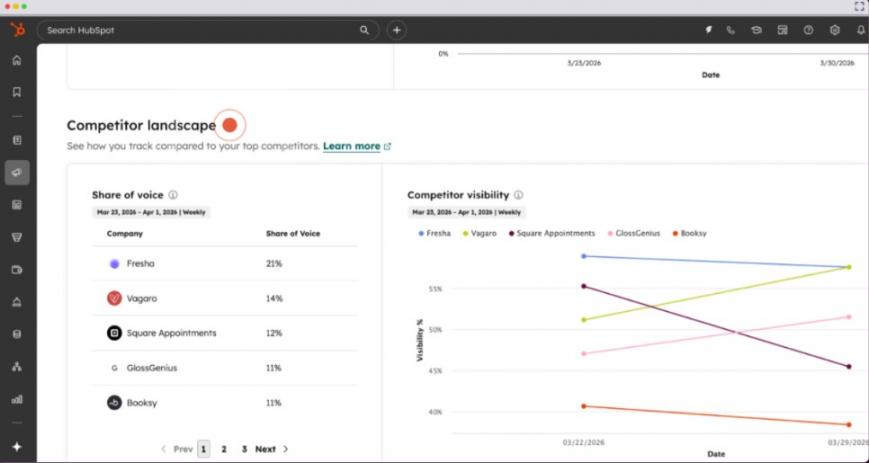Screen dimensions: 869x463
Task: Open Commerce wallet icon in sidebar
Action: point(17,269)
